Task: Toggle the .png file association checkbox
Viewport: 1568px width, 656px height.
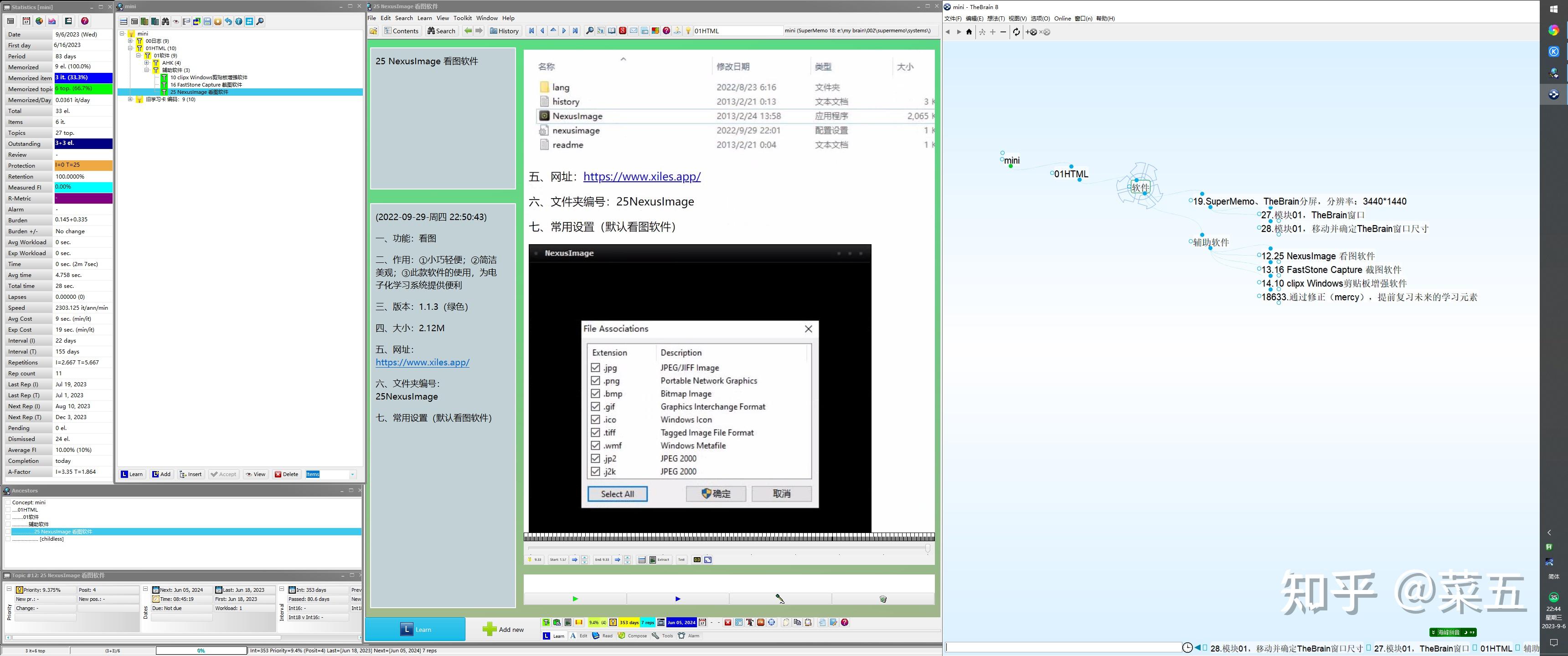Action: [x=595, y=380]
